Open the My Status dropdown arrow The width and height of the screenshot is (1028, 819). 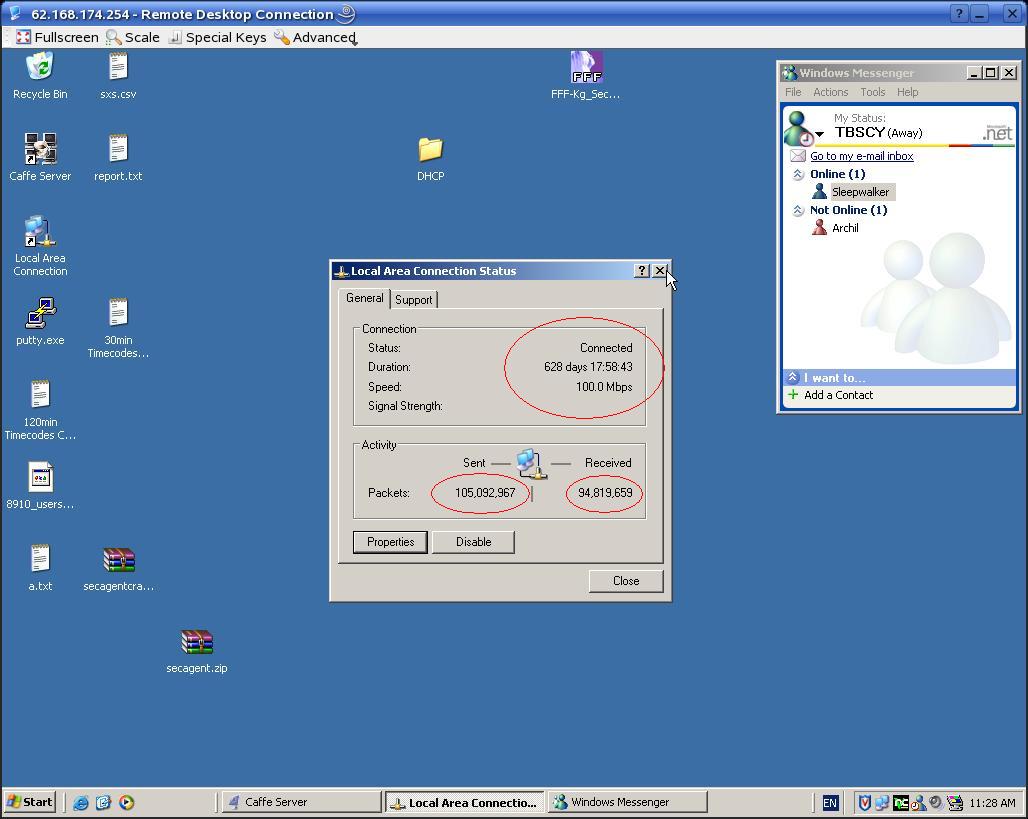tap(819, 134)
